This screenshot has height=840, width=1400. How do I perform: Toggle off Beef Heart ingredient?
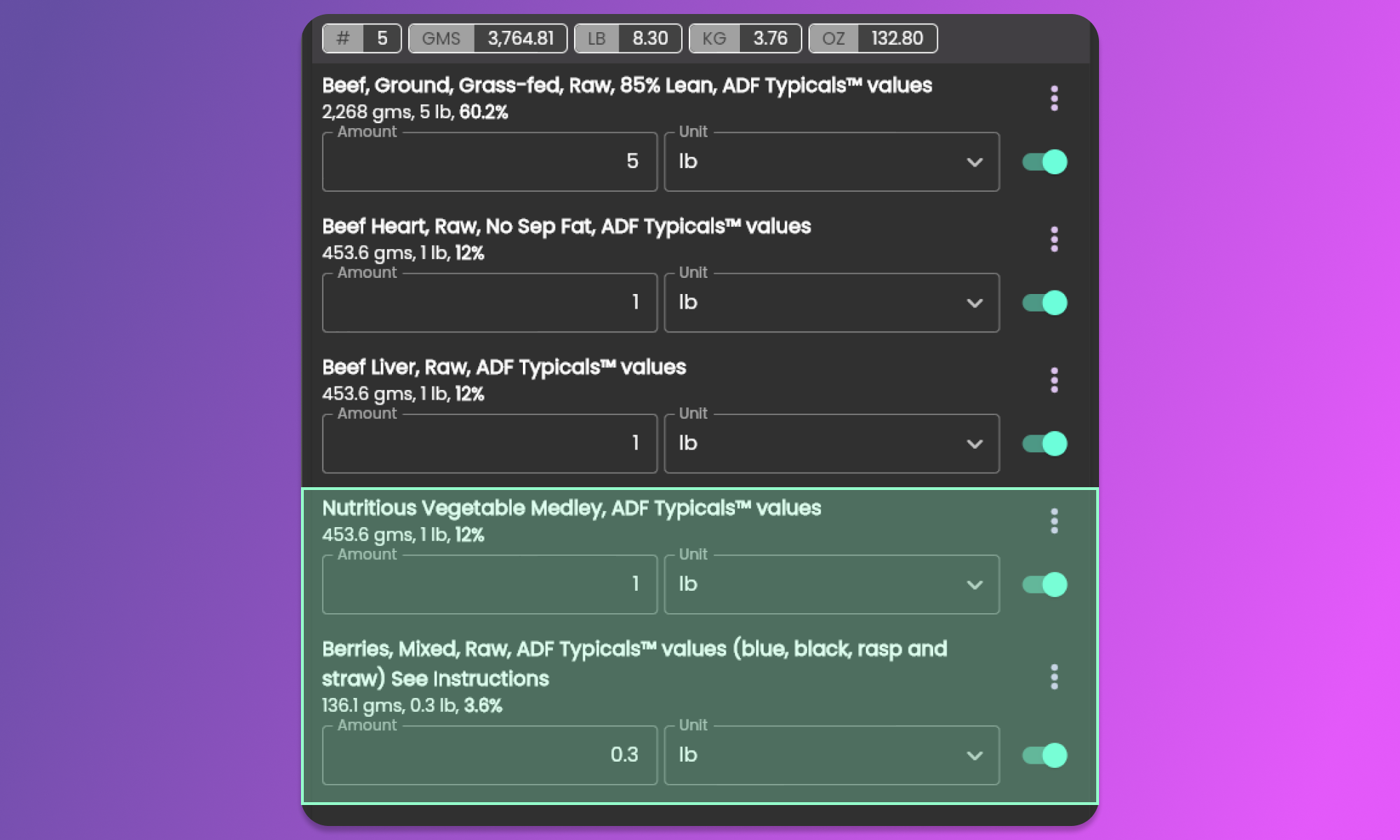pos(1044,302)
